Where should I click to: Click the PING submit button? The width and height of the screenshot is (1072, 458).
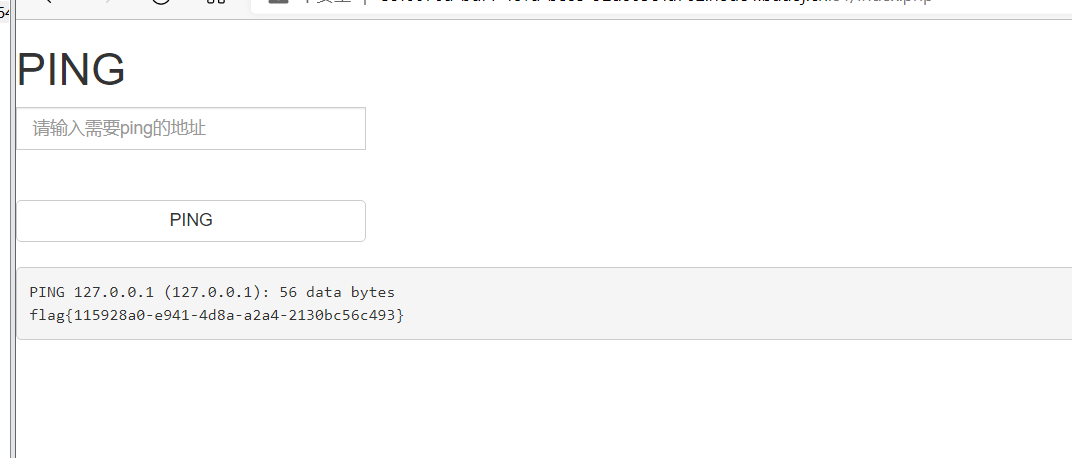pyautogui.click(x=191, y=220)
